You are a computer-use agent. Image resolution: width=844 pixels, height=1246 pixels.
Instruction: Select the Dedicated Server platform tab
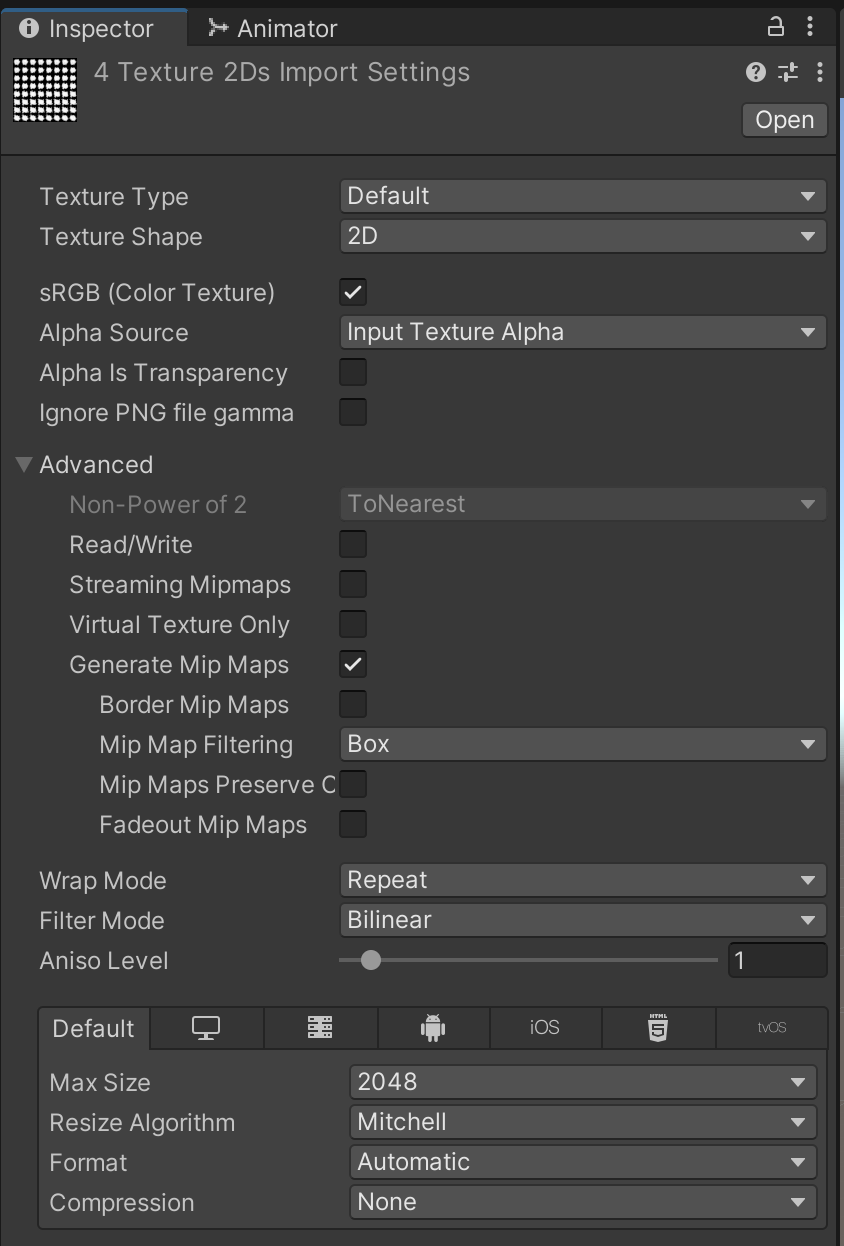click(320, 1028)
